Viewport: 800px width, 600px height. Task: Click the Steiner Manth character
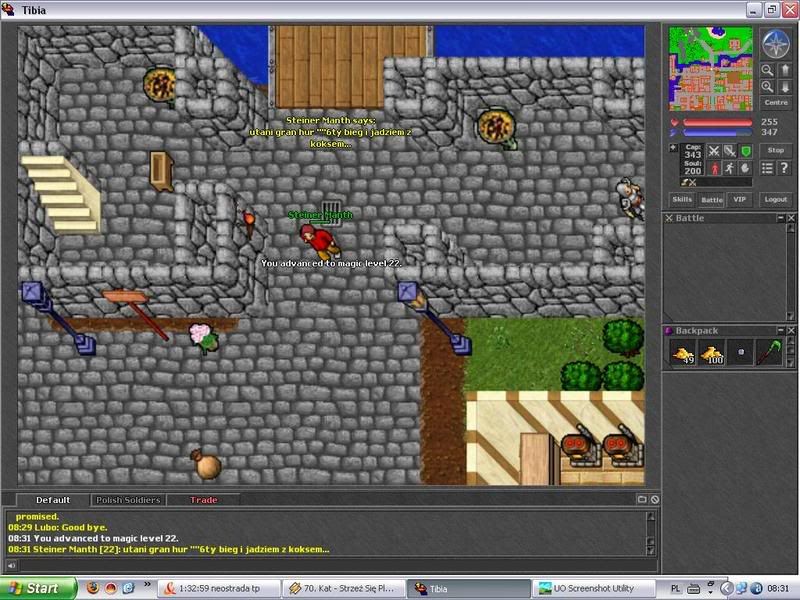[x=319, y=241]
